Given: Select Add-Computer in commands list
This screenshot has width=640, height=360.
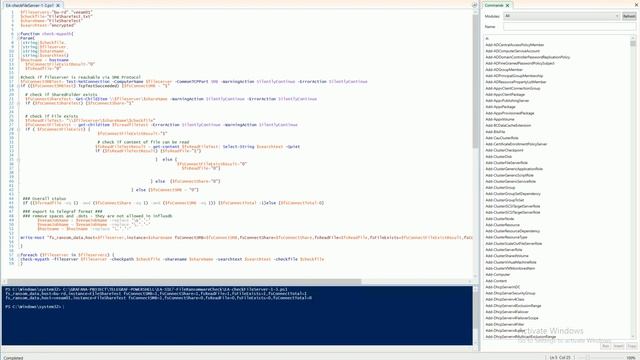Looking at the screenshot, I should 498,275.
